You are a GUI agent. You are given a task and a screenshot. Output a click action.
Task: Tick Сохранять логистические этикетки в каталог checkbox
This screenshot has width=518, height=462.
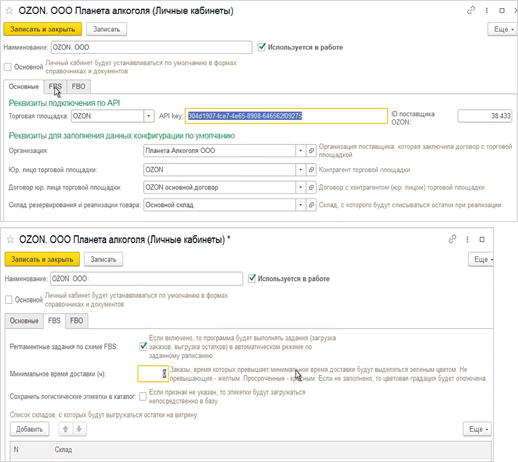pyautogui.click(x=143, y=396)
